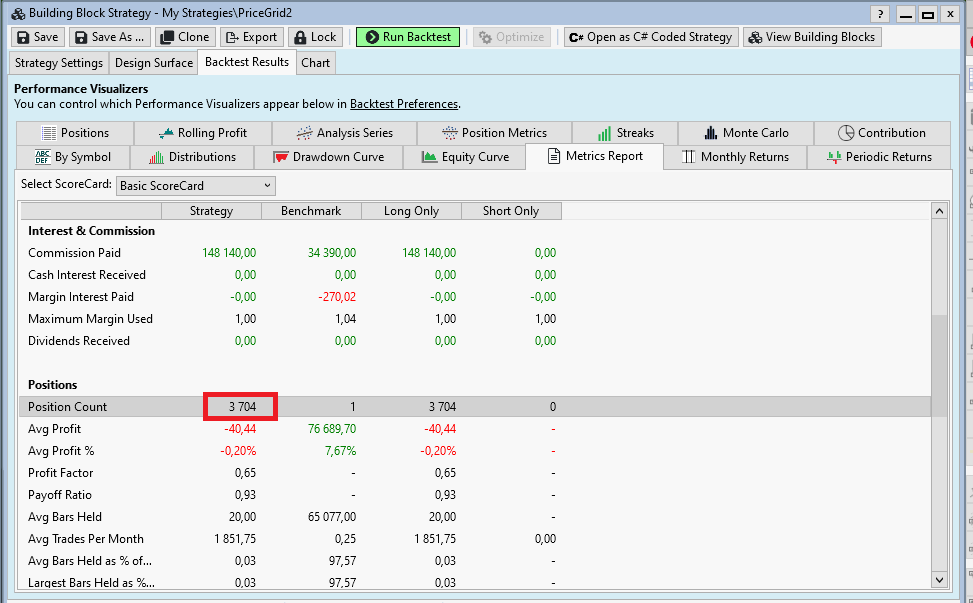973x603 pixels.
Task: Expand the Select ScoreCard dropdown
Action: pyautogui.click(x=195, y=185)
